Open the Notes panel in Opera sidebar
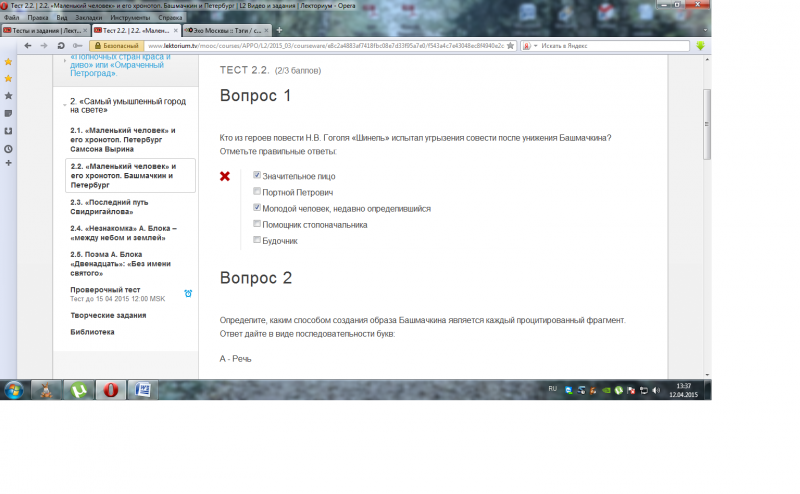Viewport: 800px width, 494px height. (x=8, y=113)
